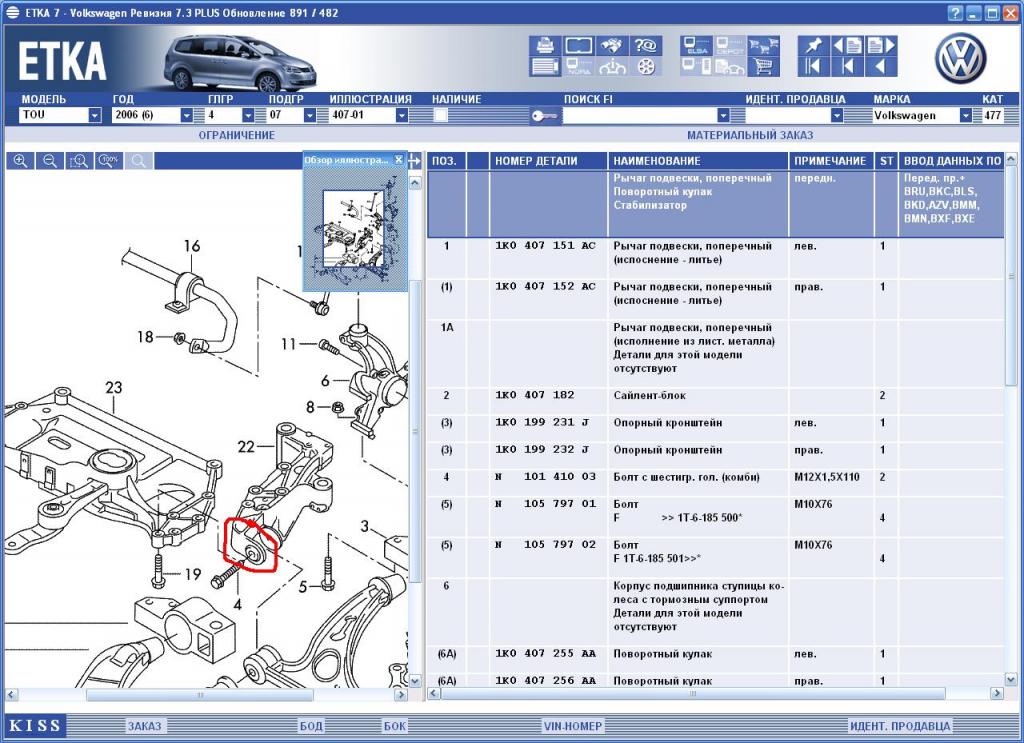Viewport: 1024px width, 743px height.
Task: Click the window help question mark button
Action: (955, 13)
